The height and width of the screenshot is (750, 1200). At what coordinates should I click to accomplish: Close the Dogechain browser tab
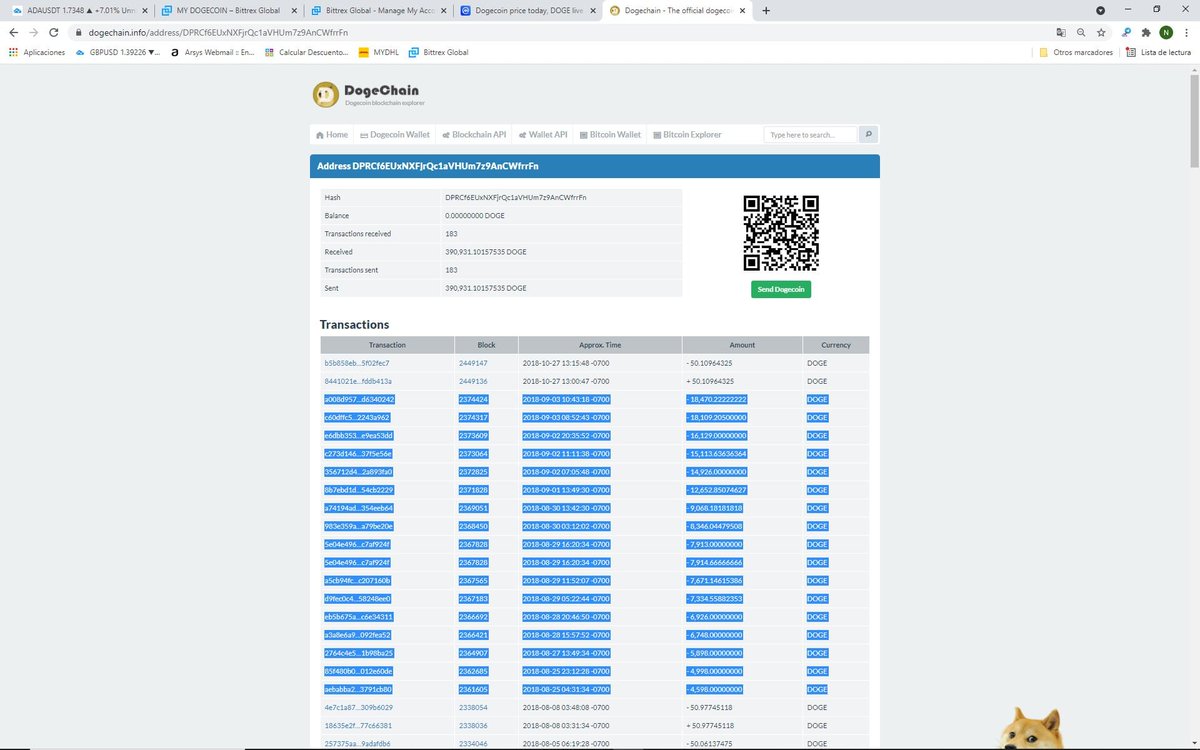click(742, 10)
